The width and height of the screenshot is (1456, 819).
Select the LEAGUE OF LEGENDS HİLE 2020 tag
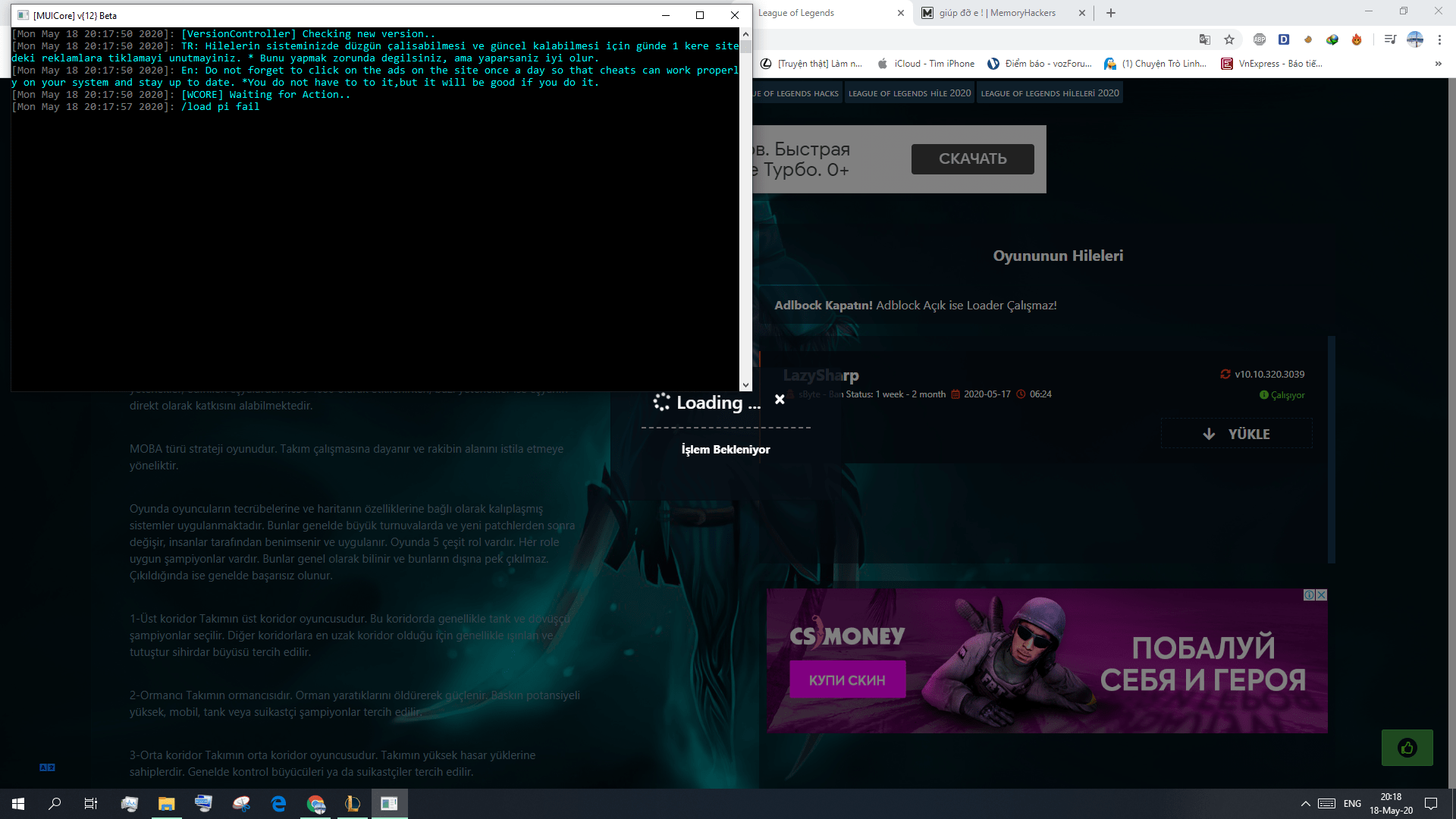click(909, 93)
